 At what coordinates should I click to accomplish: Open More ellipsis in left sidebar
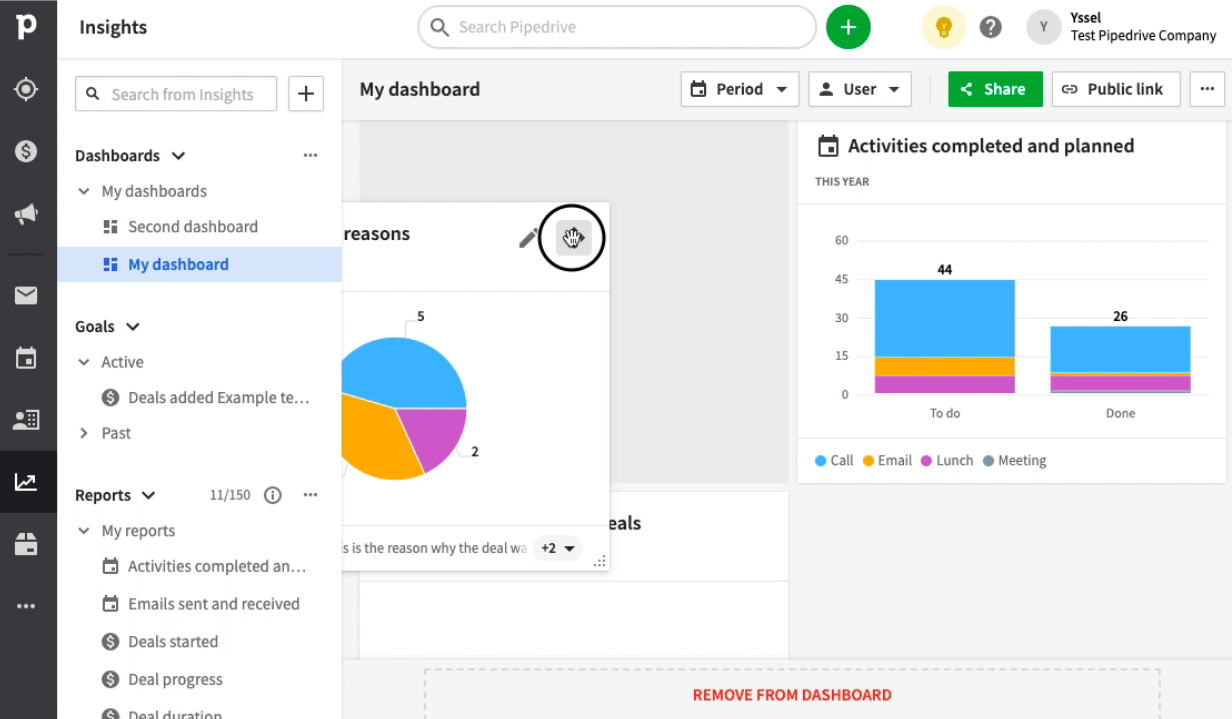point(27,606)
